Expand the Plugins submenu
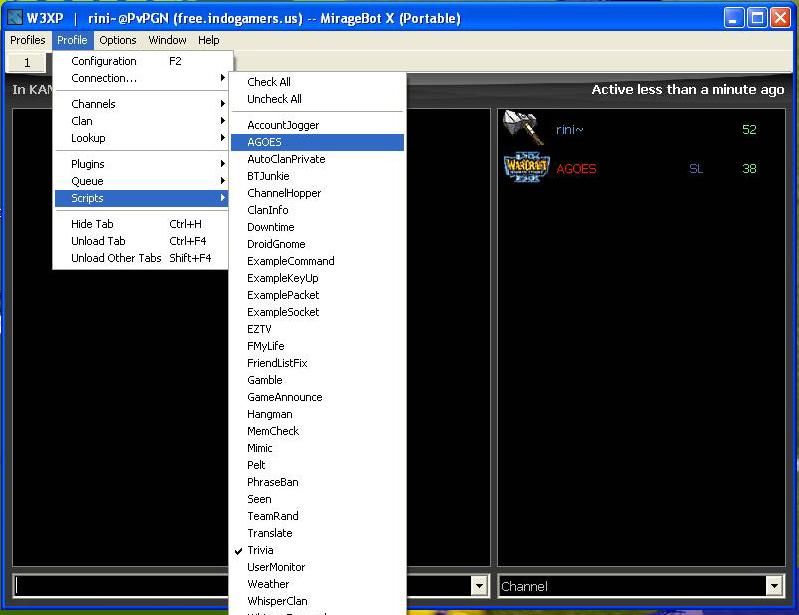The image size is (799, 615). (142, 164)
